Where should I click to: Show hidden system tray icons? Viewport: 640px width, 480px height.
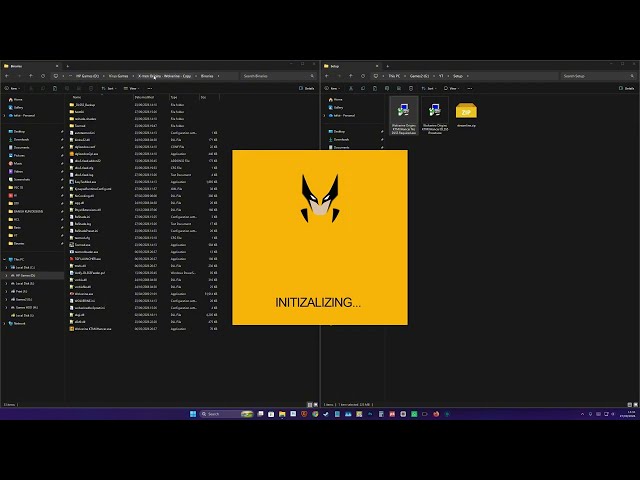tap(582, 414)
